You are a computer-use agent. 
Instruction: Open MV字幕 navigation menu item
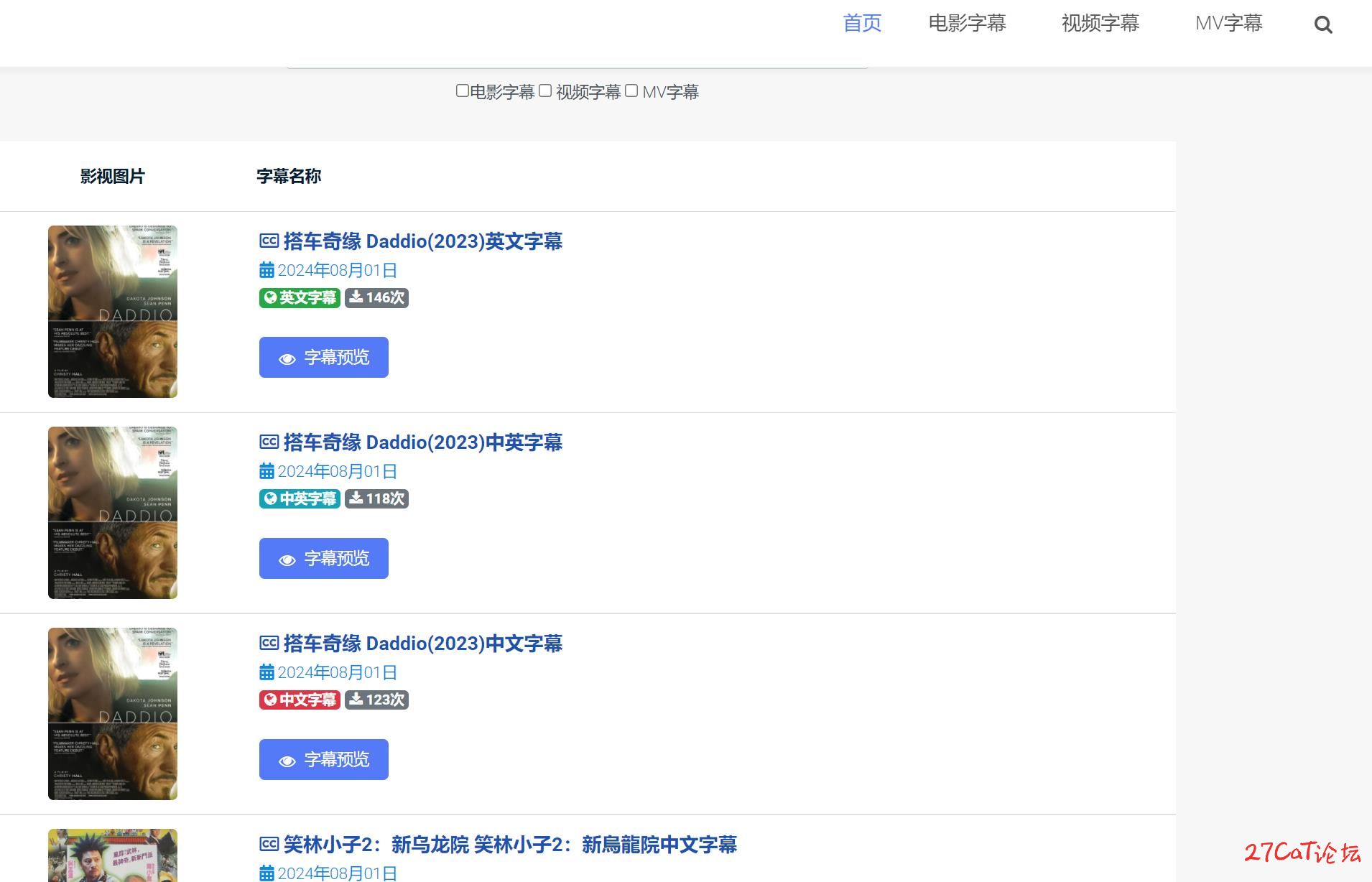(x=1228, y=23)
